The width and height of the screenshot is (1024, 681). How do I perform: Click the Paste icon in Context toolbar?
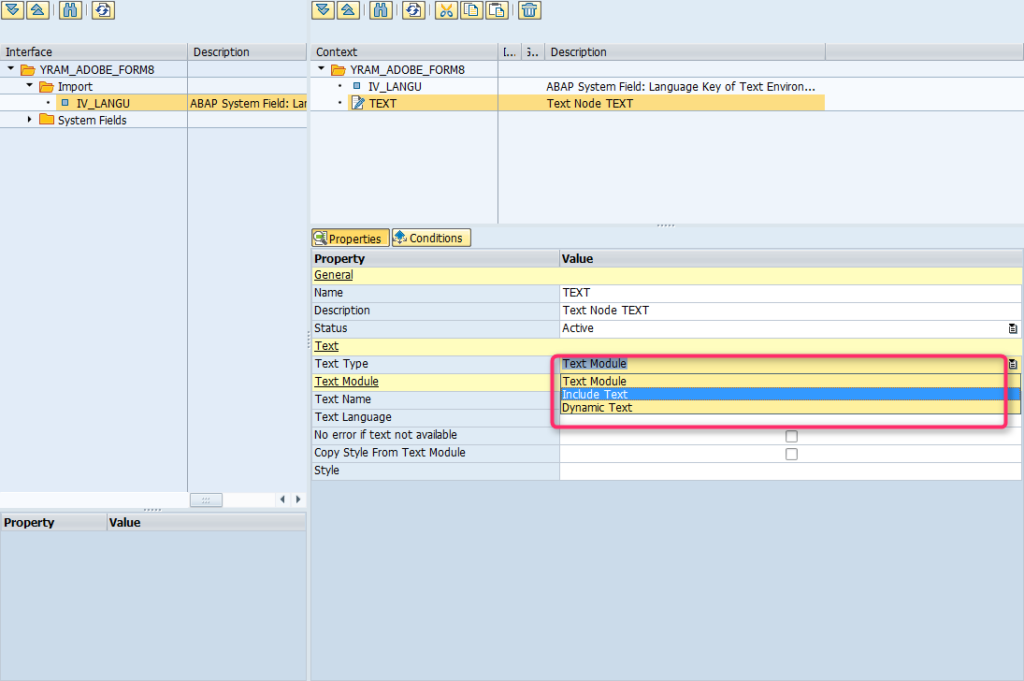click(x=496, y=10)
